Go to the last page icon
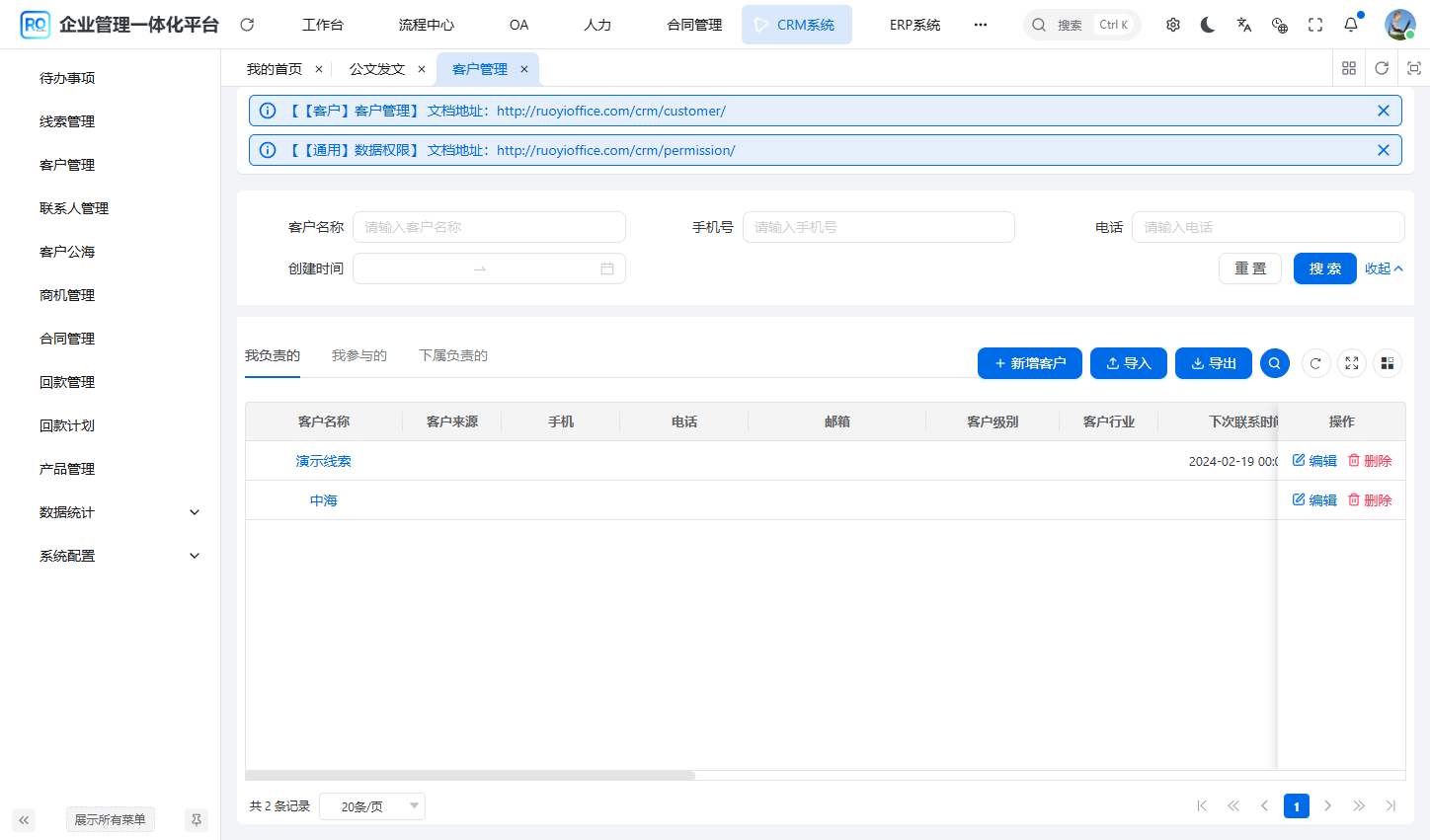 click(1390, 805)
